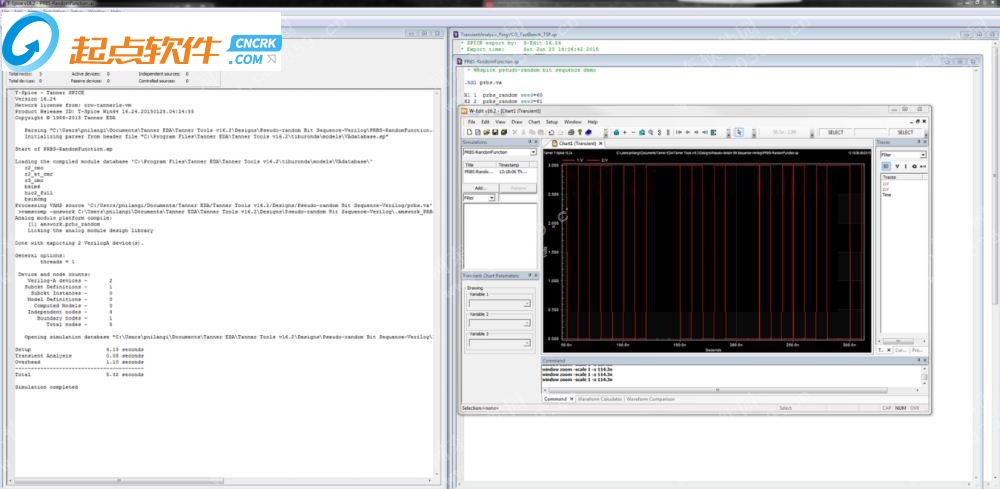
Task: Expand the Variable 1 dropdown
Action: (x=527, y=303)
